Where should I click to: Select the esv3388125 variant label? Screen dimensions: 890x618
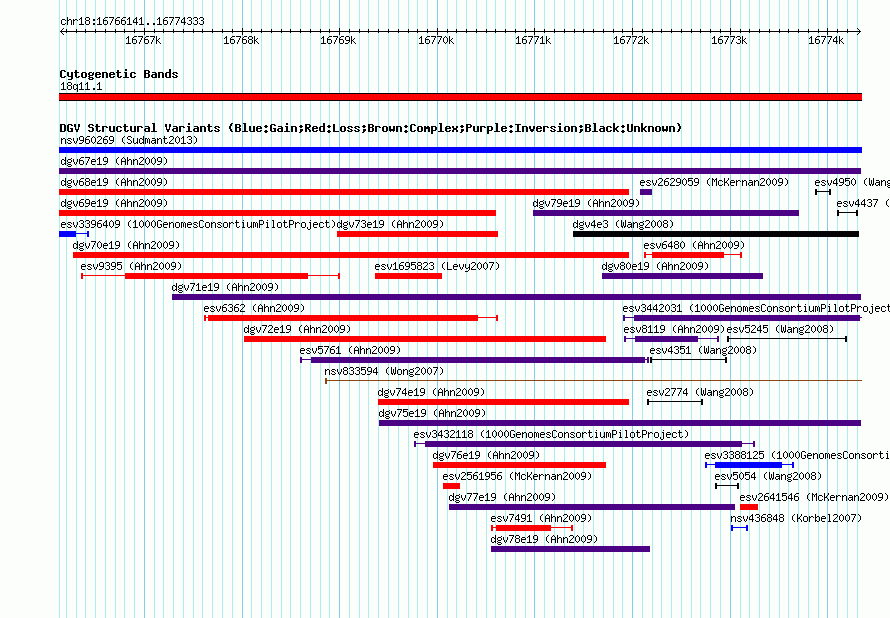(797, 455)
